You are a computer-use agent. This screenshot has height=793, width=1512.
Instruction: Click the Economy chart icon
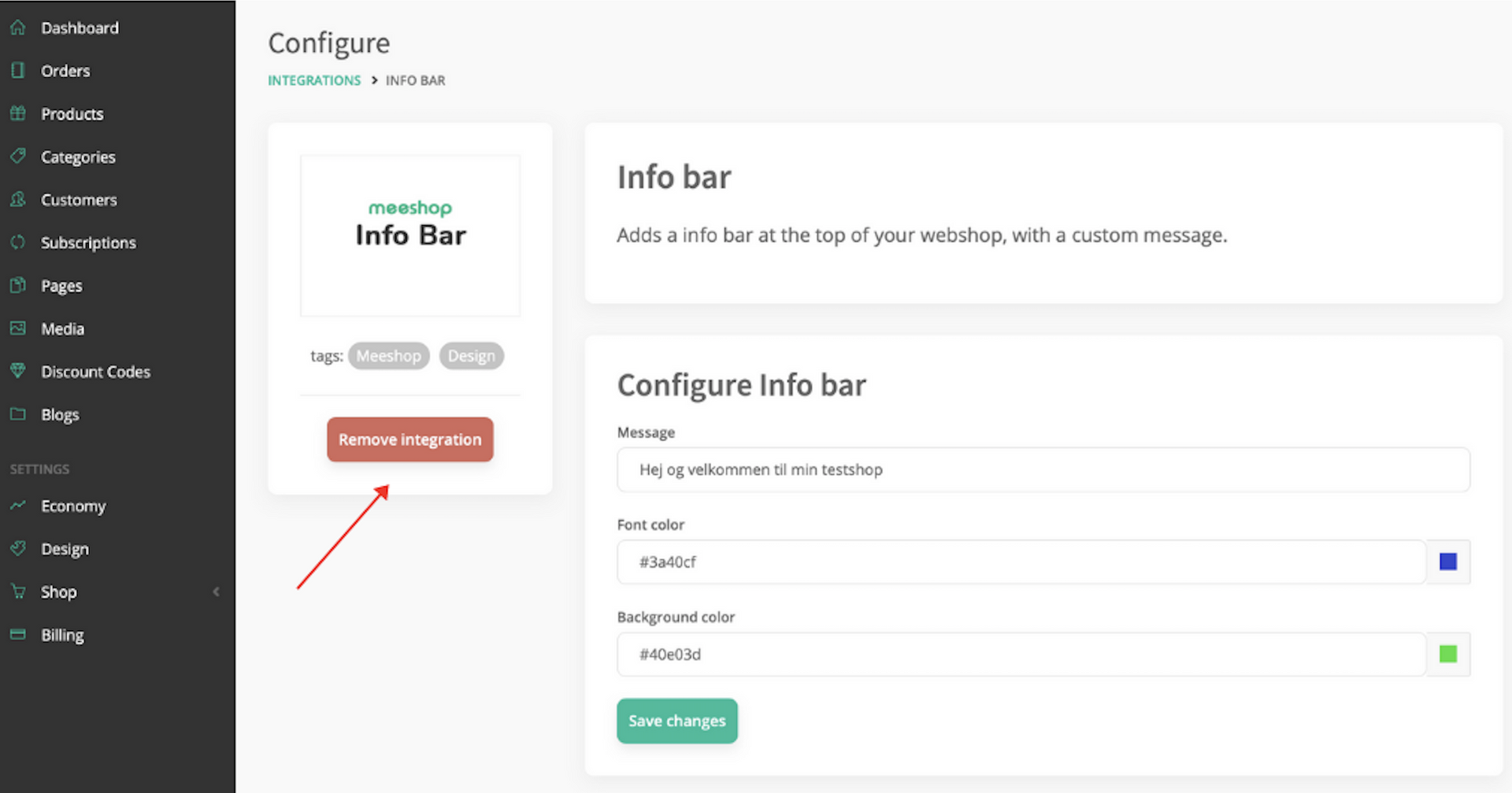coord(18,506)
